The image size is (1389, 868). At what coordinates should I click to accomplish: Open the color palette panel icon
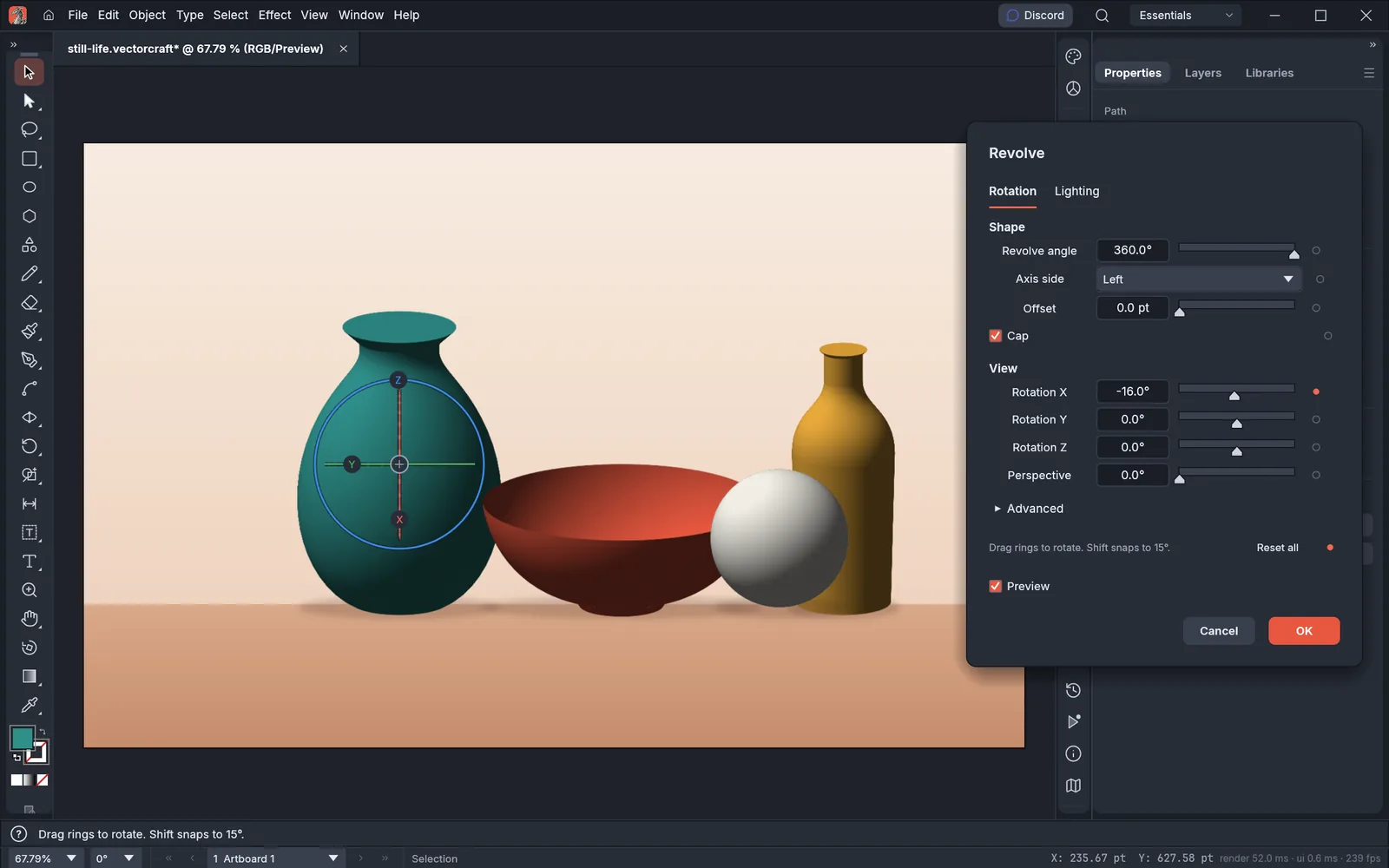coord(1073,56)
